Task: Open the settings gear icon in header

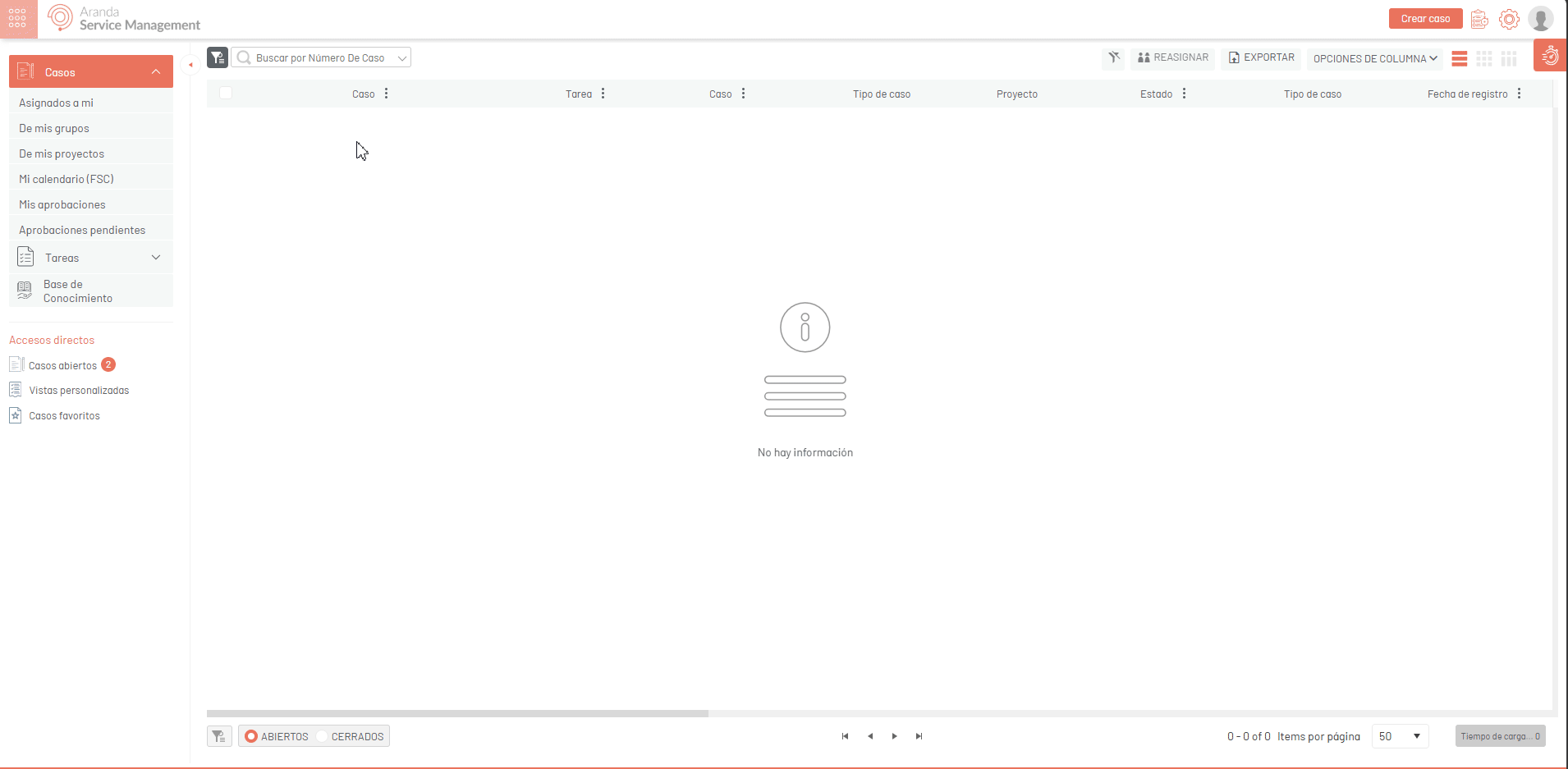Action: point(1509,19)
